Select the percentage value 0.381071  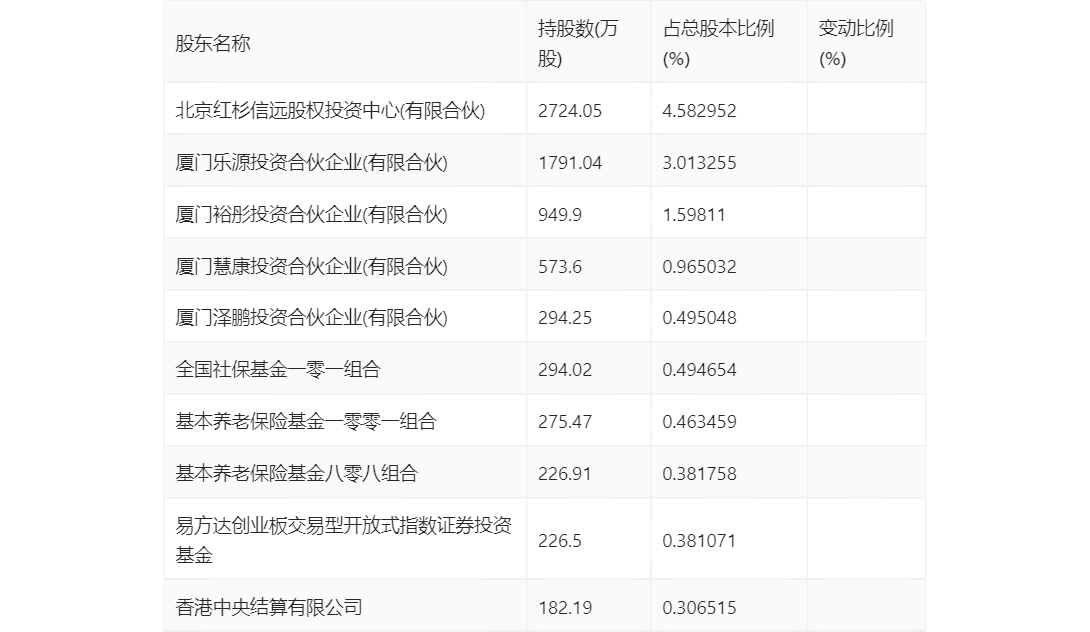click(699, 541)
